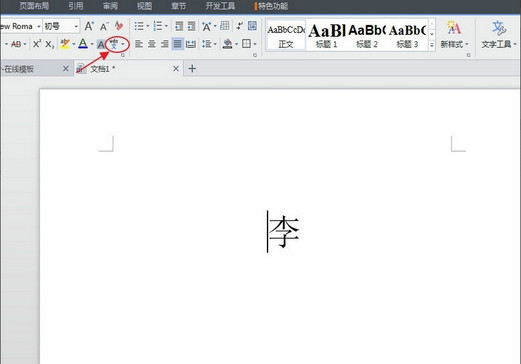This screenshot has width=521, height=364.
Task: Insert a numbered list
Action: [157, 26]
